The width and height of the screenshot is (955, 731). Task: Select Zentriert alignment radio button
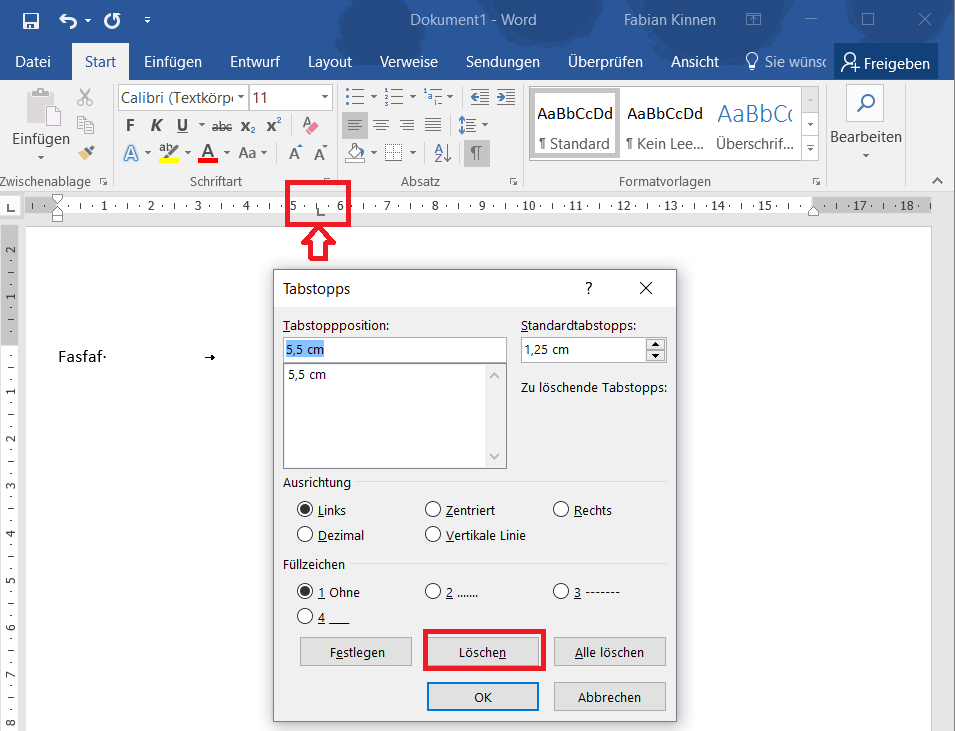[432, 509]
